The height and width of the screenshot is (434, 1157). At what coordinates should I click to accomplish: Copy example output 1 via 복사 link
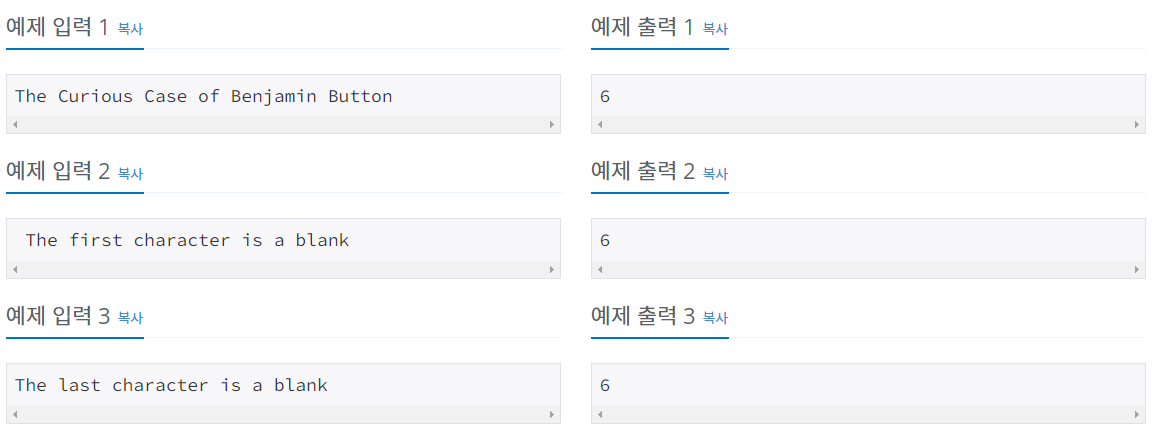(715, 30)
